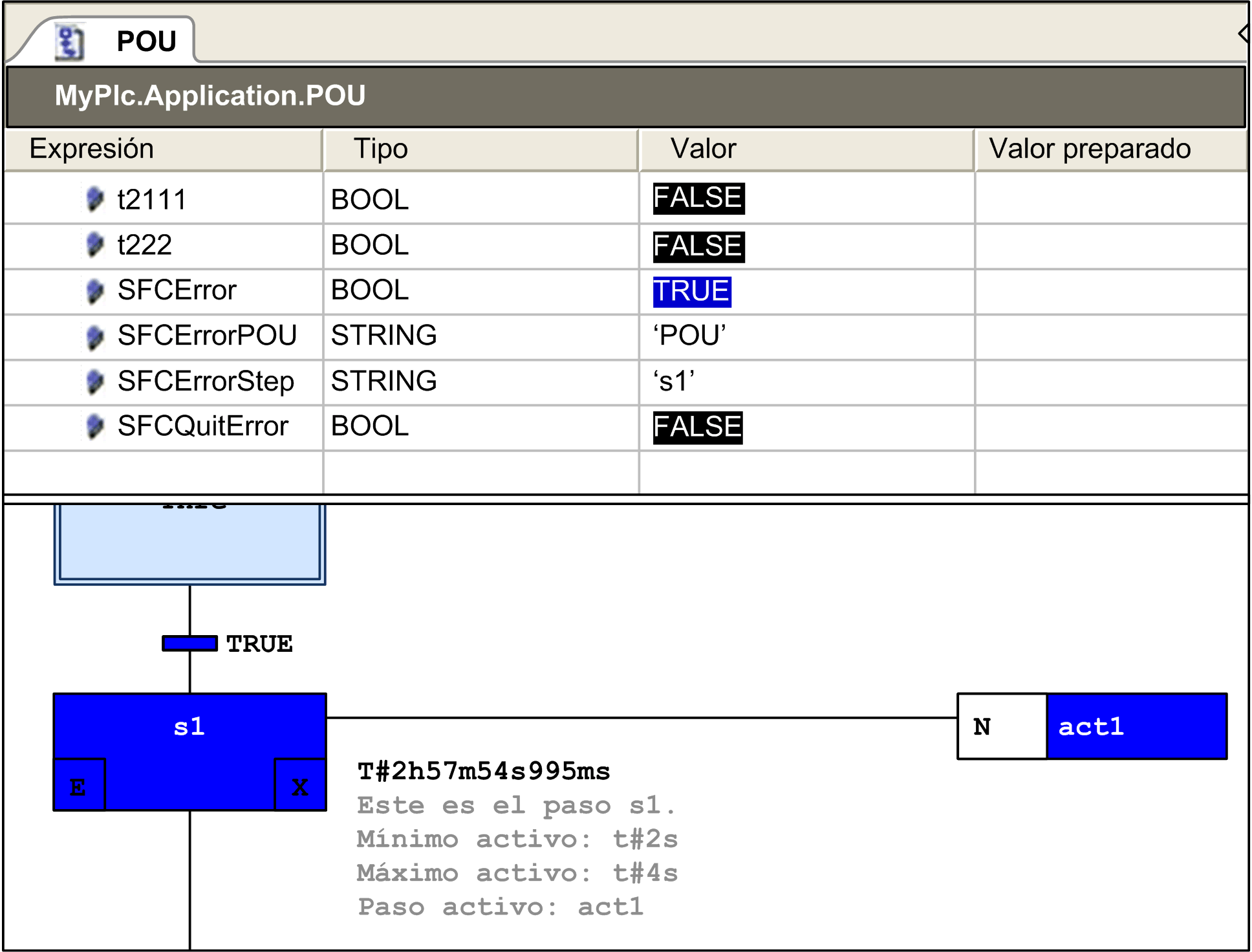Click the variable icon beside t2111

[x=95, y=199]
